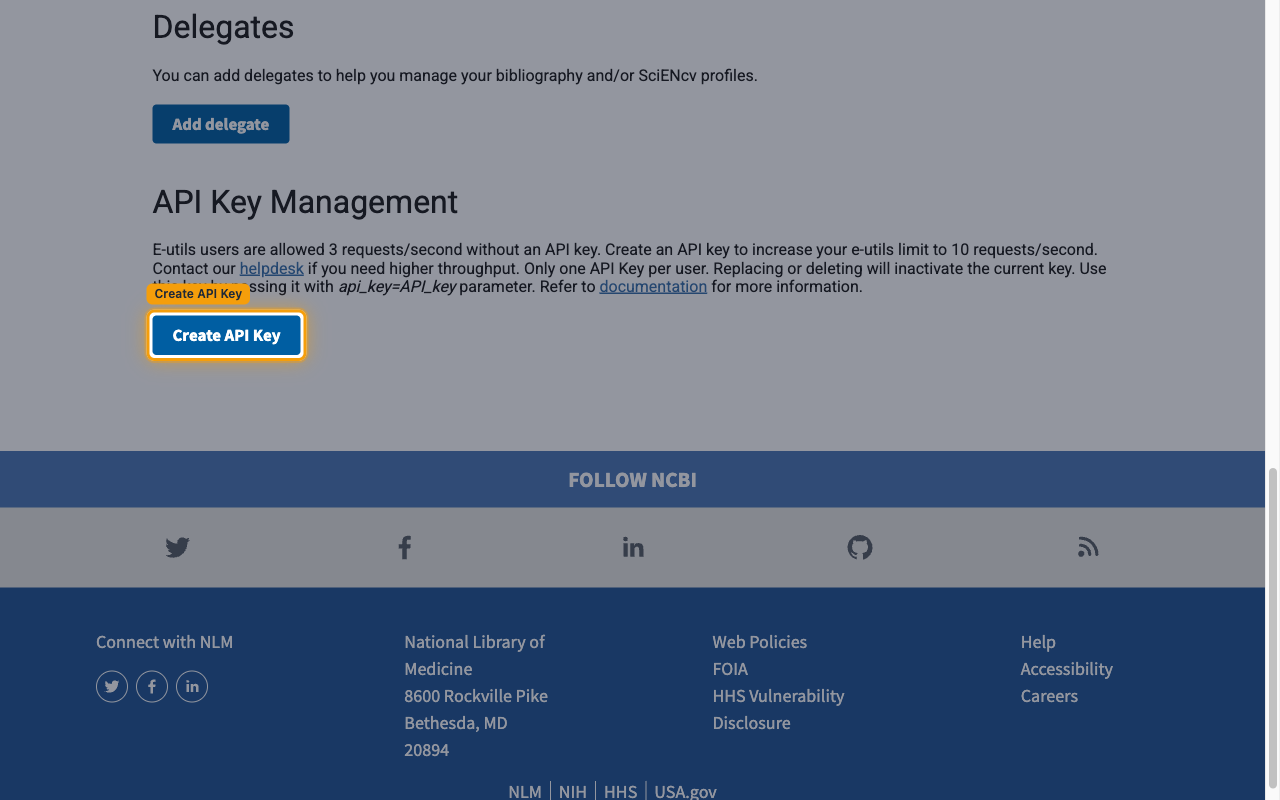The height and width of the screenshot is (800, 1280).
Task: Open NCBI RSS feed icon
Action: click(x=1088, y=547)
